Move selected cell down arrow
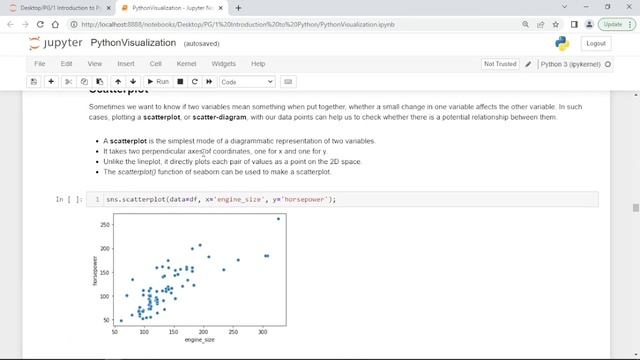 pos(133,82)
